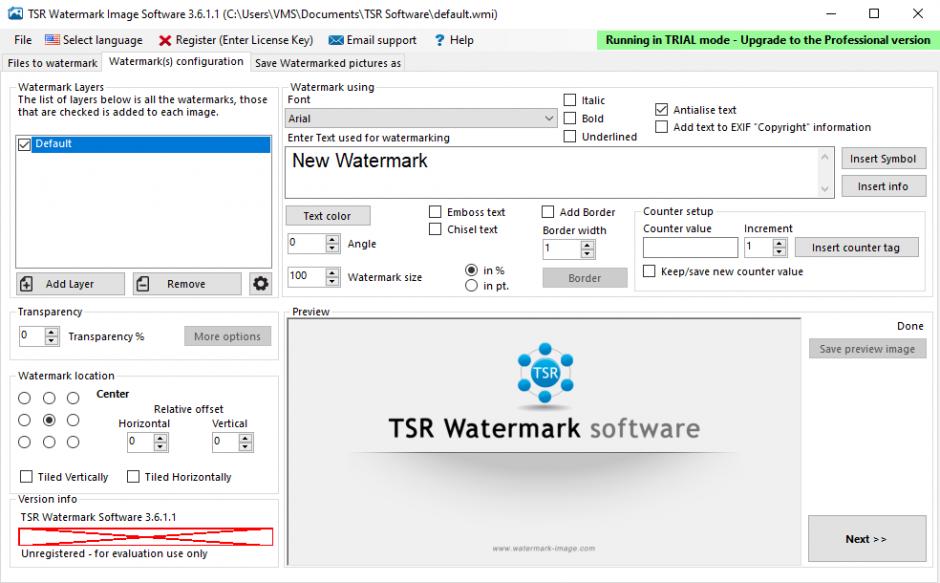Increase the Border width spinner
940x583 pixels.
click(588, 245)
